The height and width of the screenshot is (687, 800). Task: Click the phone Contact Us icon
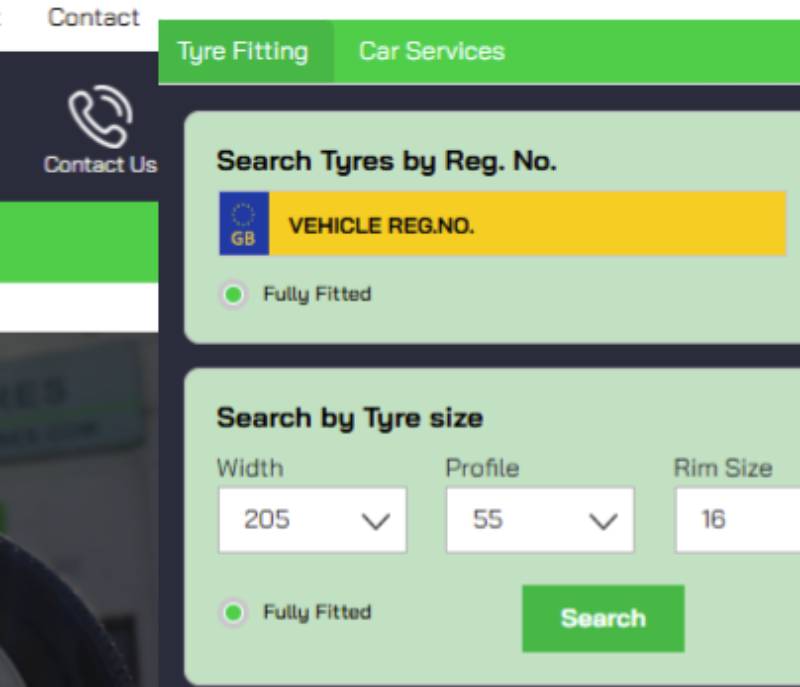tap(101, 116)
